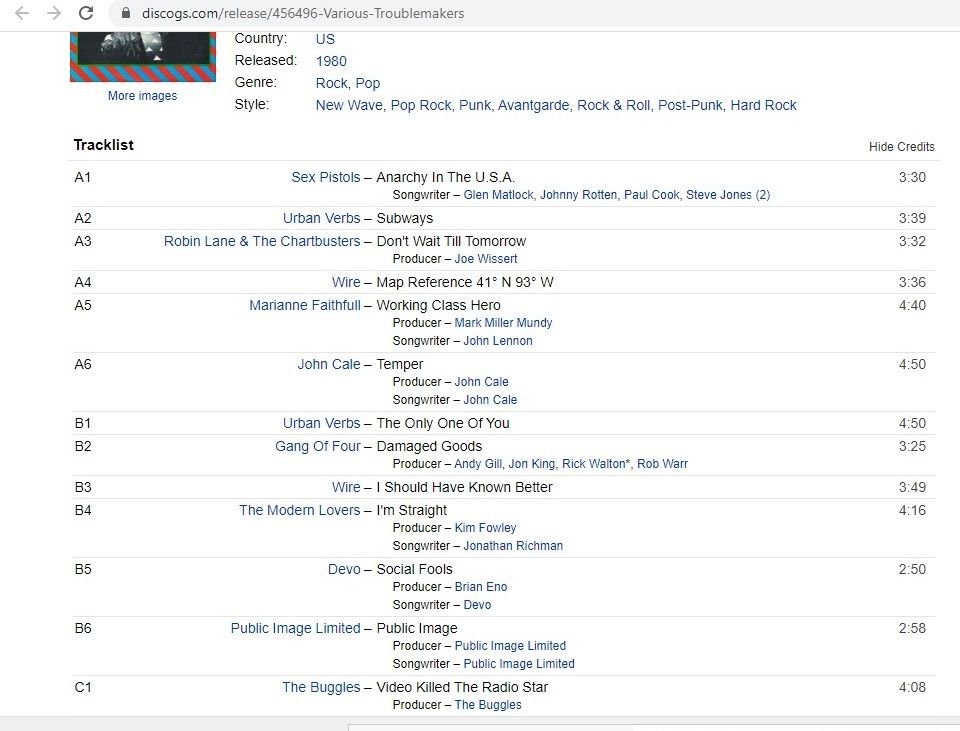Click Gang Of Four artist link

[x=318, y=446]
